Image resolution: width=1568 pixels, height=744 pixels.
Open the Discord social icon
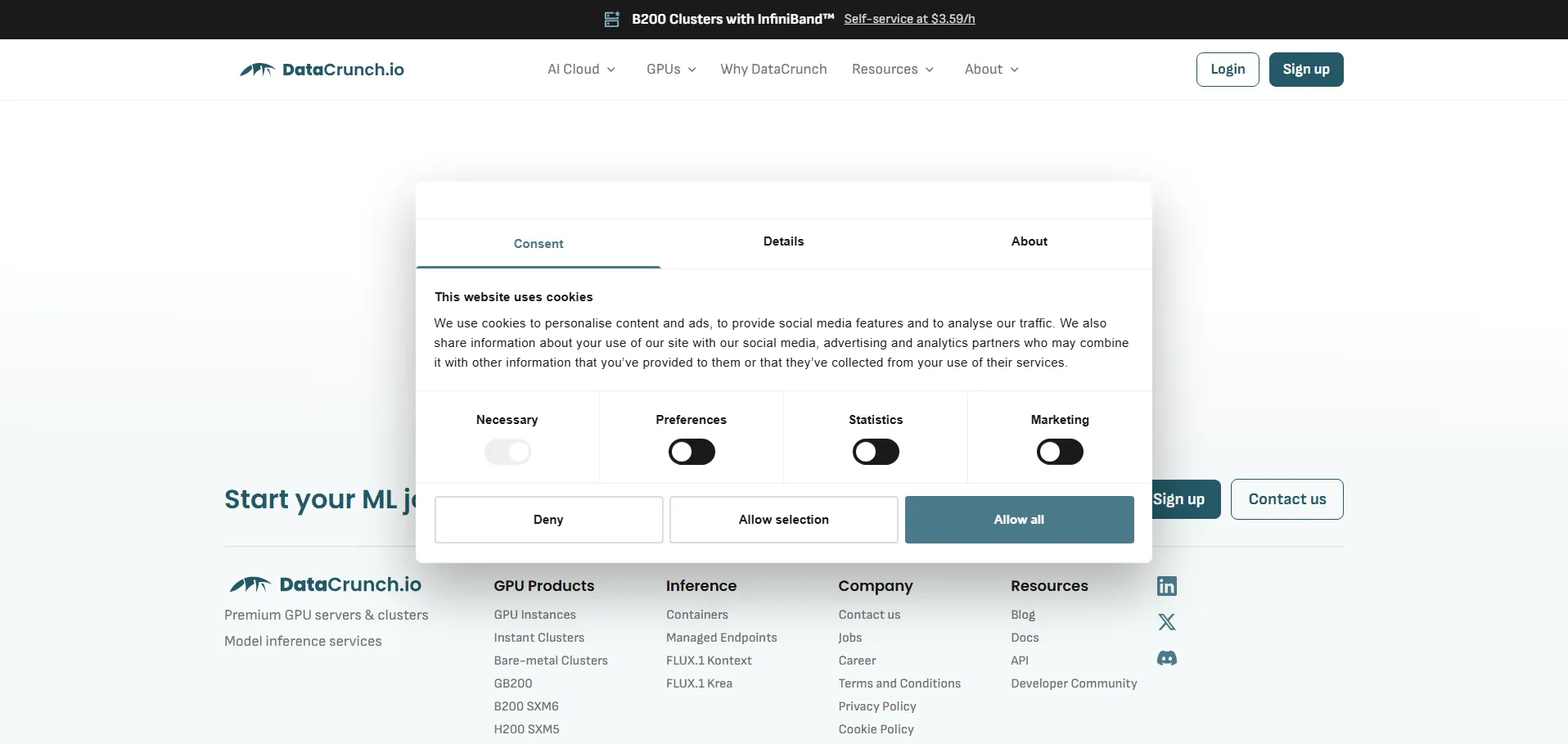pyautogui.click(x=1166, y=658)
